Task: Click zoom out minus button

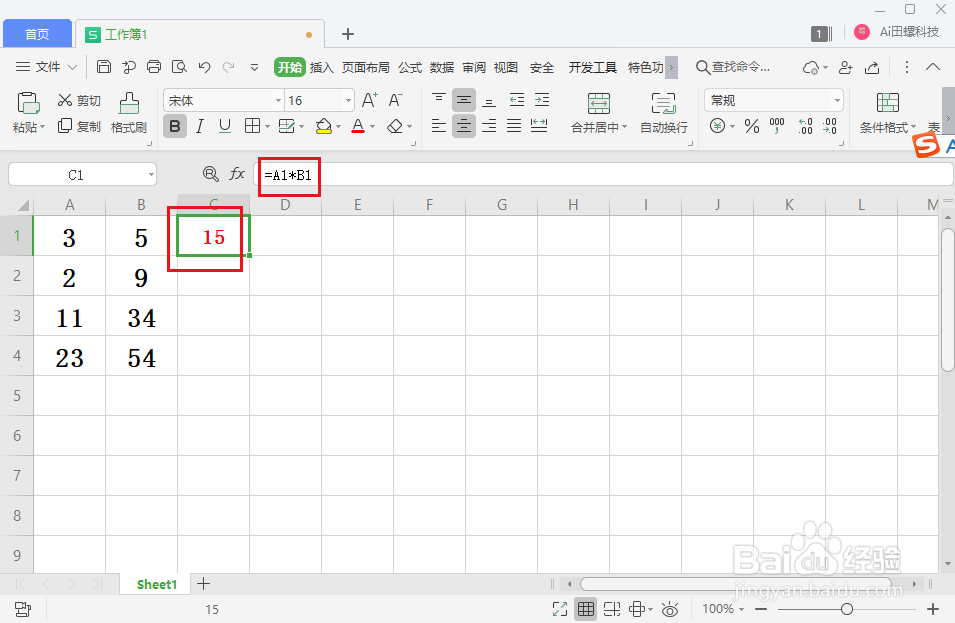Action: [x=761, y=608]
